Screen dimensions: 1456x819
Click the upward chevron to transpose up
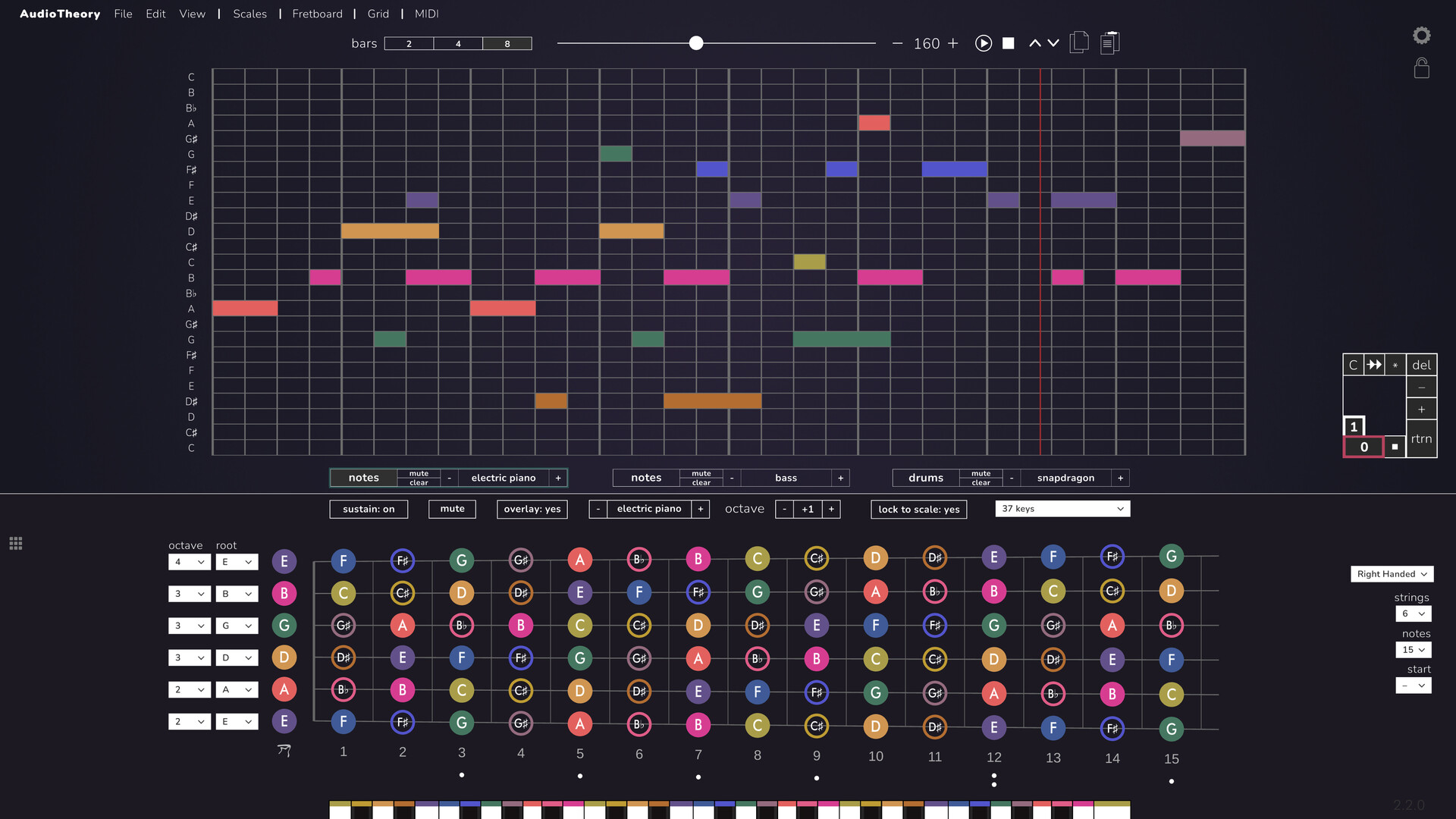(x=1035, y=43)
